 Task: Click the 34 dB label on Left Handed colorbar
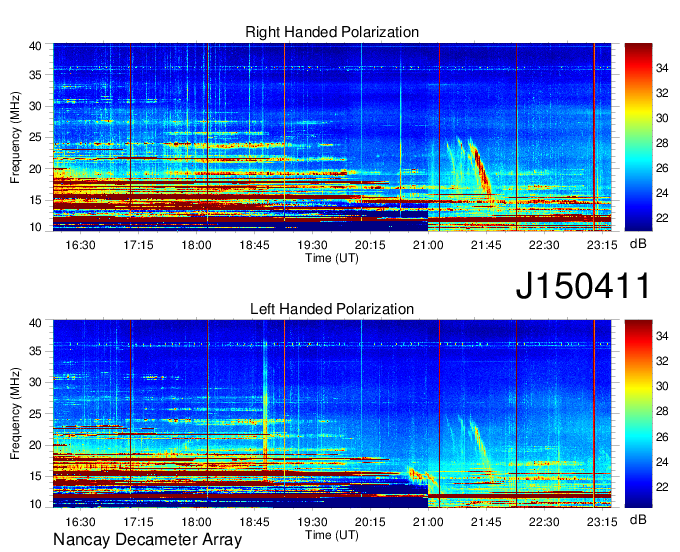point(662,336)
